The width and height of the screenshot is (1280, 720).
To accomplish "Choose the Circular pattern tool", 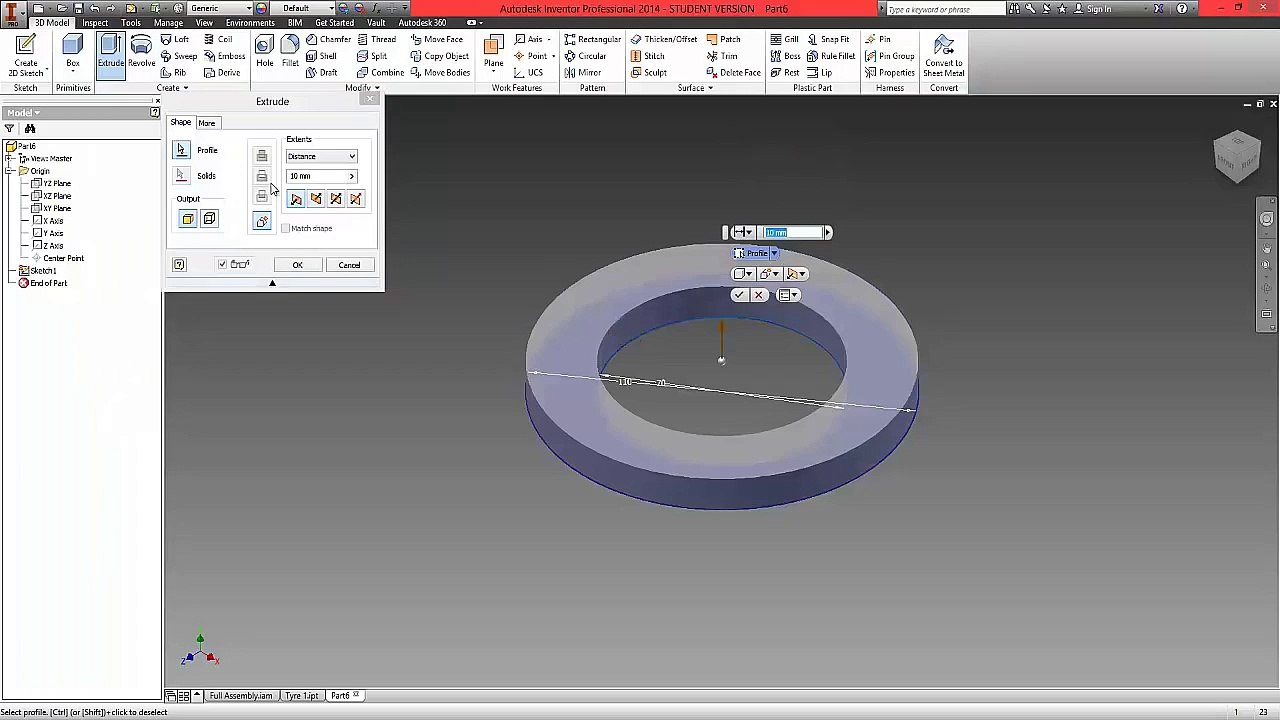I will tap(585, 56).
